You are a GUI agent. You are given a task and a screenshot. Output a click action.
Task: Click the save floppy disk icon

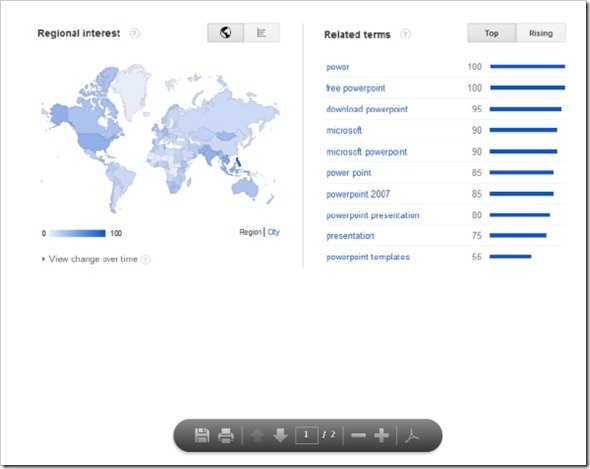pyautogui.click(x=202, y=435)
